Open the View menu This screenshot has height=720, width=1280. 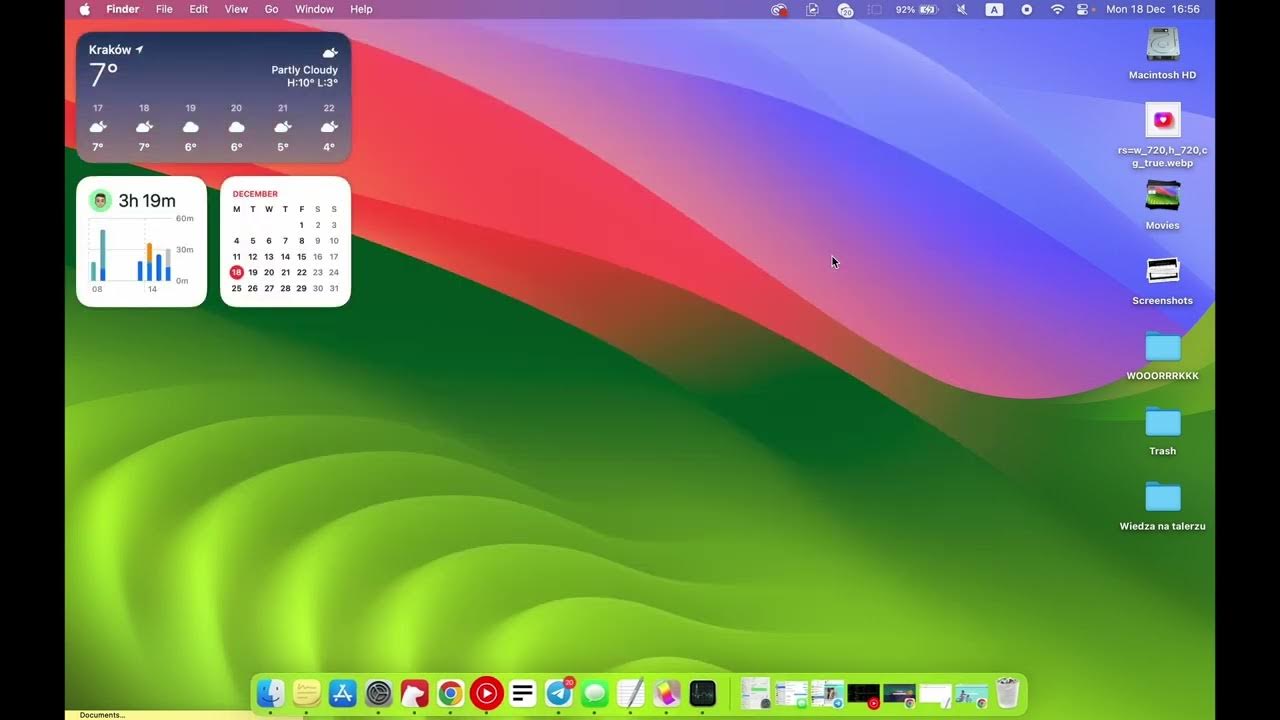pyautogui.click(x=236, y=9)
